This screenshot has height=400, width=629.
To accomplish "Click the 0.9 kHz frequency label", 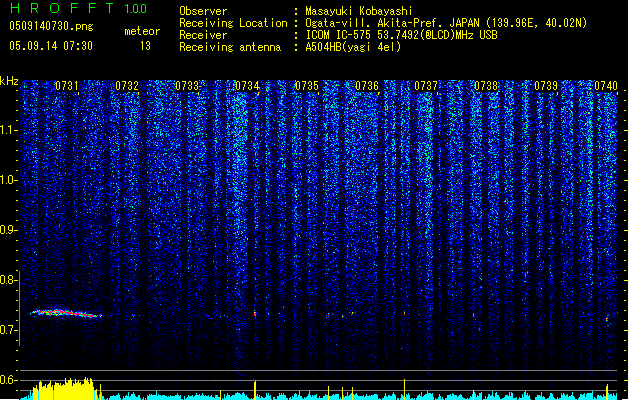I will (8, 230).
